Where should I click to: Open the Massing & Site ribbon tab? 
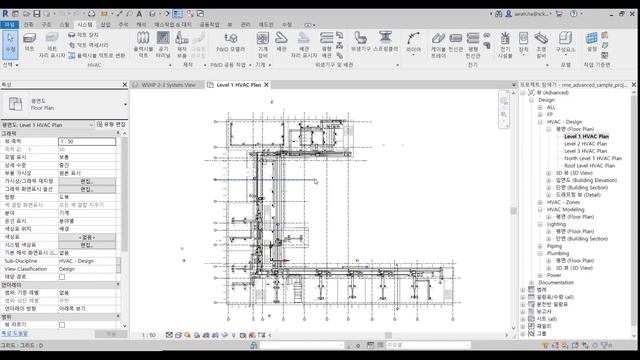pyautogui.click(x=173, y=24)
